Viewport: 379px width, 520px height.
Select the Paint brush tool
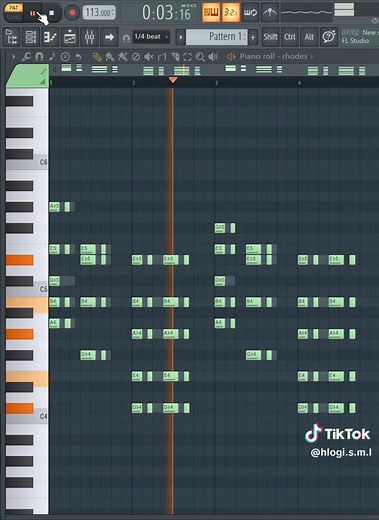point(110,57)
